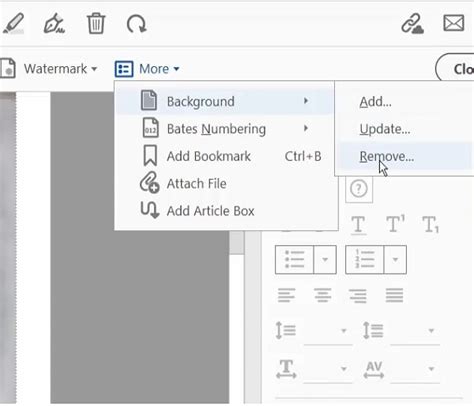Click the paragraph spacing icon
Viewport: 474px width, 406px height.
pyautogui.click(x=372, y=330)
